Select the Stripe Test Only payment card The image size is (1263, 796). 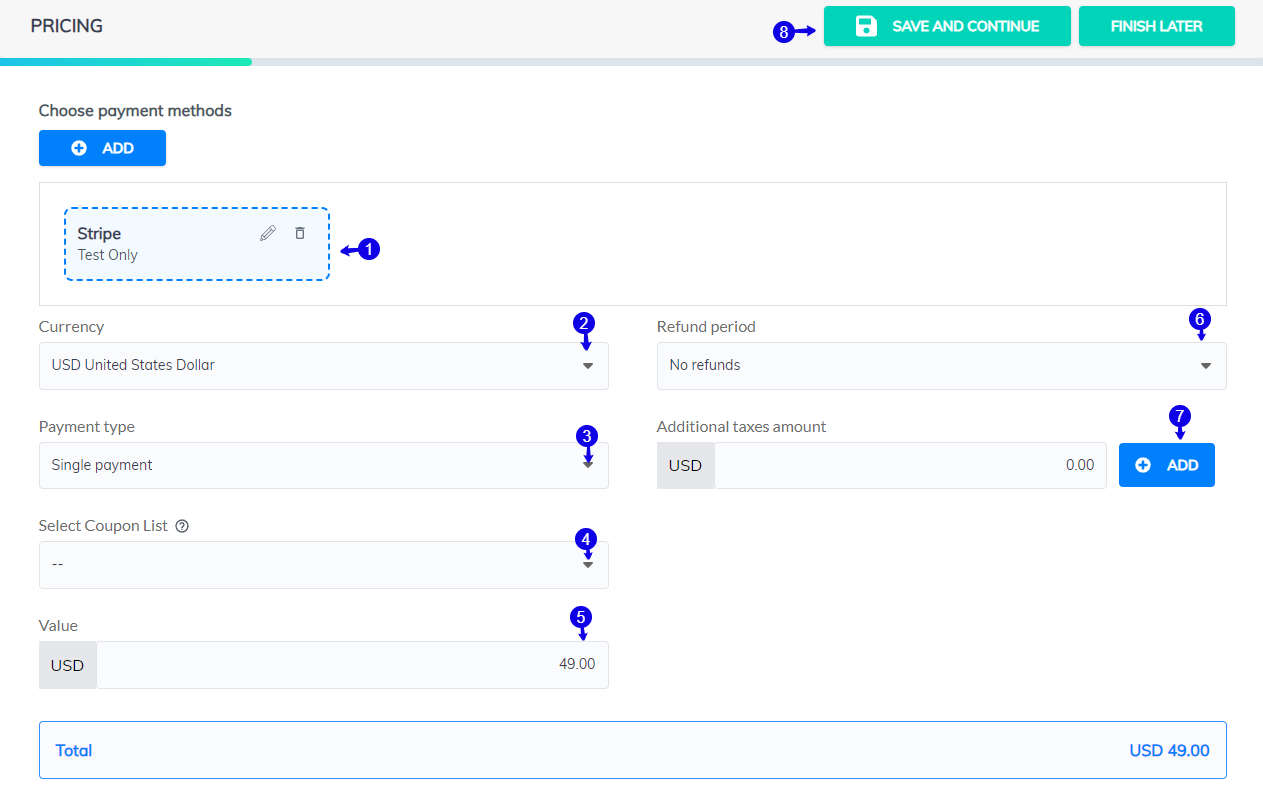coord(160,243)
